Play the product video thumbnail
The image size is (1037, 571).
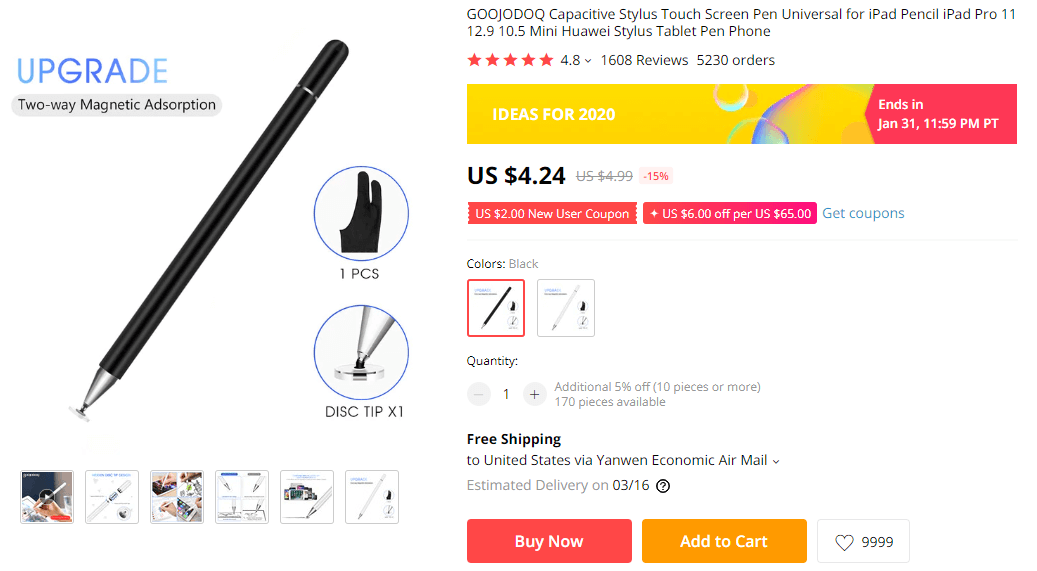point(47,496)
